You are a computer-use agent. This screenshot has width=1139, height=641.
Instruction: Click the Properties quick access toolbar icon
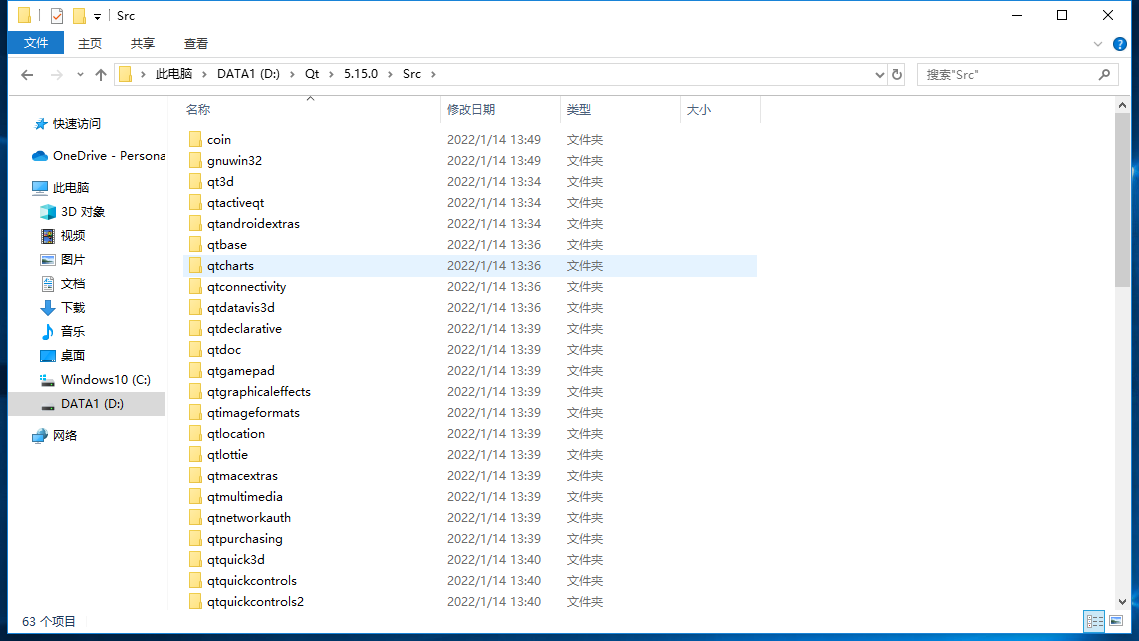pyautogui.click(x=57, y=15)
